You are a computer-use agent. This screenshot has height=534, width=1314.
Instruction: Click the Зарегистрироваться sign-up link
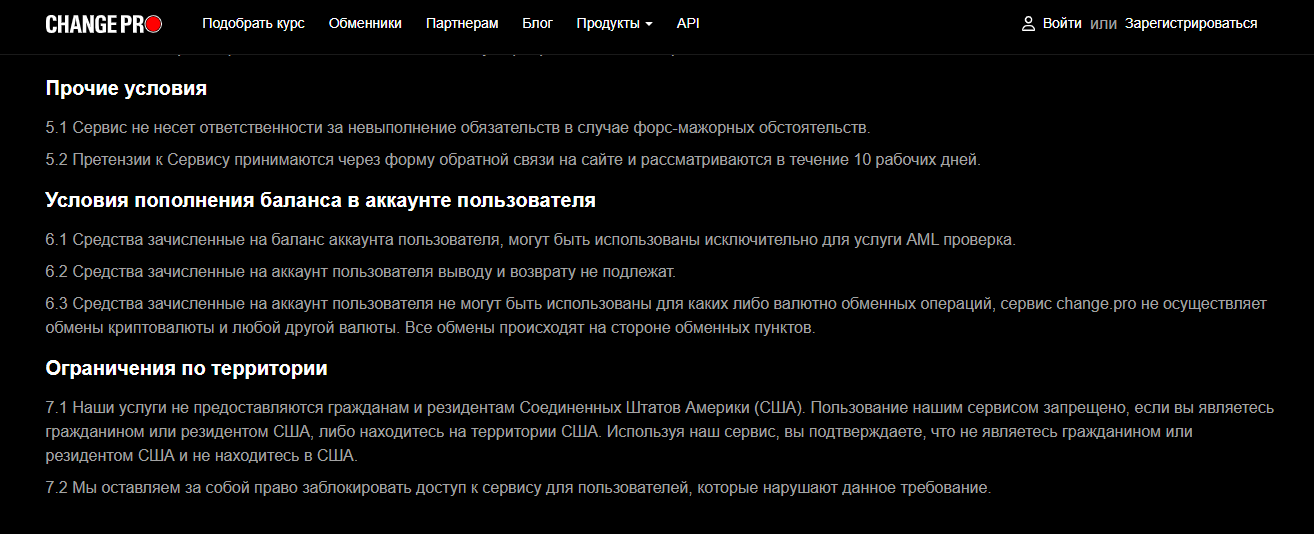pos(1191,24)
